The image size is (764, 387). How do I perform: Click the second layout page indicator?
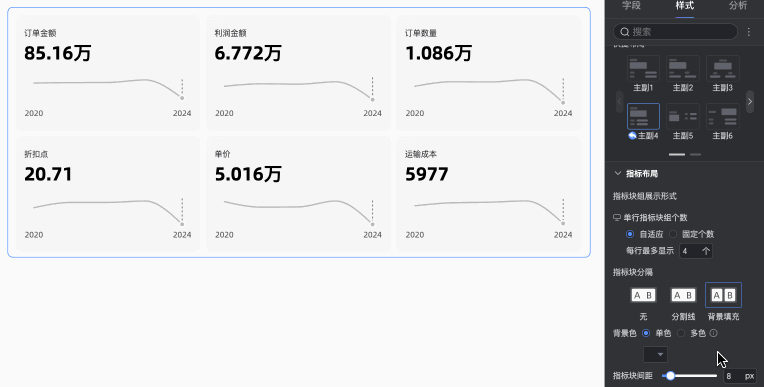(695, 155)
